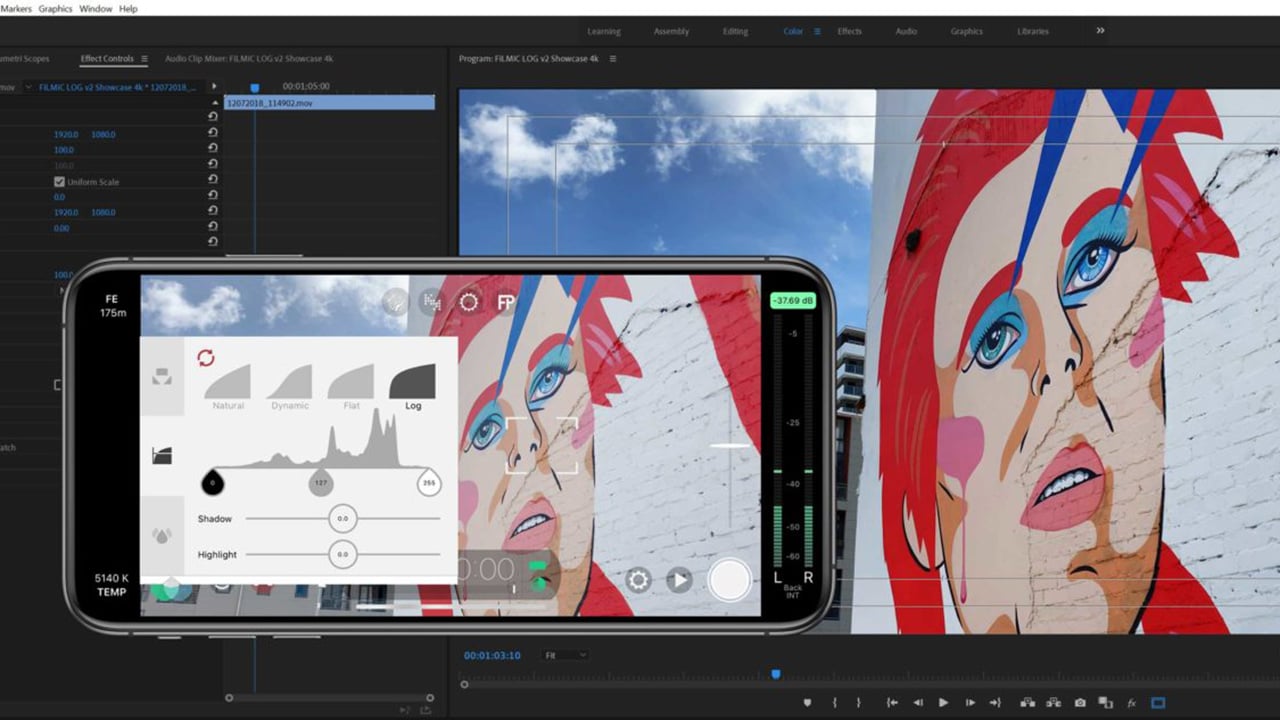Switch to the Editing workspace
1280x720 pixels.
pyautogui.click(x=735, y=31)
